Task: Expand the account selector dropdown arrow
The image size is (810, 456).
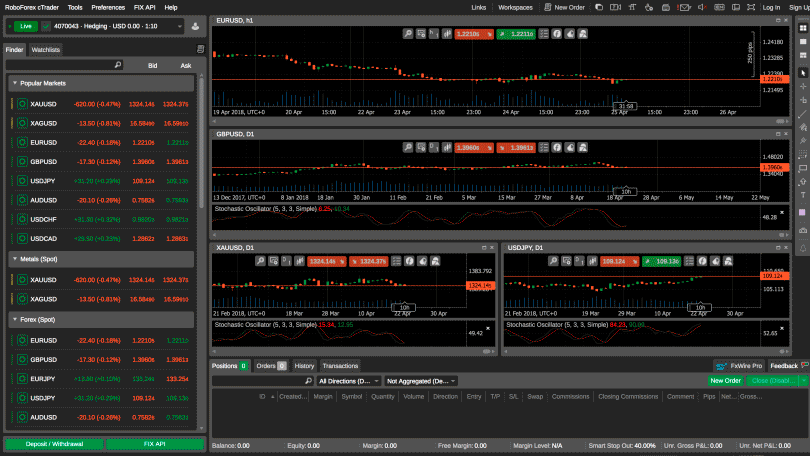Action: (178, 26)
